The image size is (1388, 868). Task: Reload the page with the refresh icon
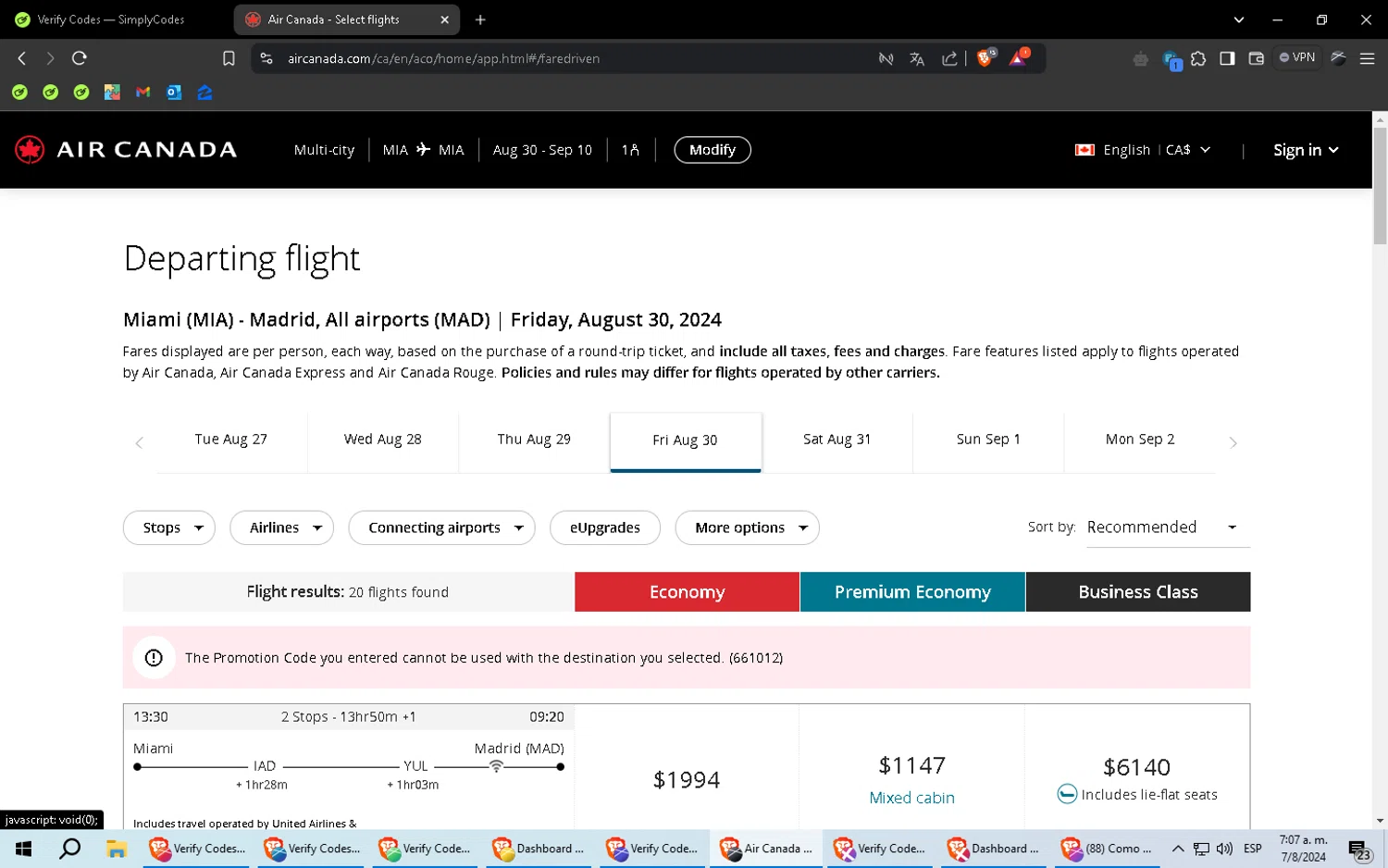80,58
